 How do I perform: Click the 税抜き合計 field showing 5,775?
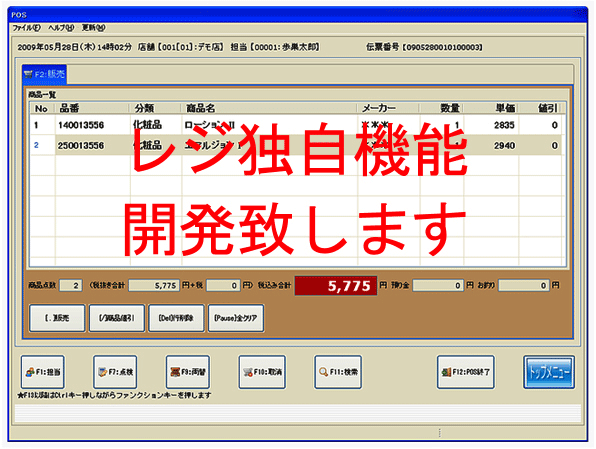click(154, 286)
